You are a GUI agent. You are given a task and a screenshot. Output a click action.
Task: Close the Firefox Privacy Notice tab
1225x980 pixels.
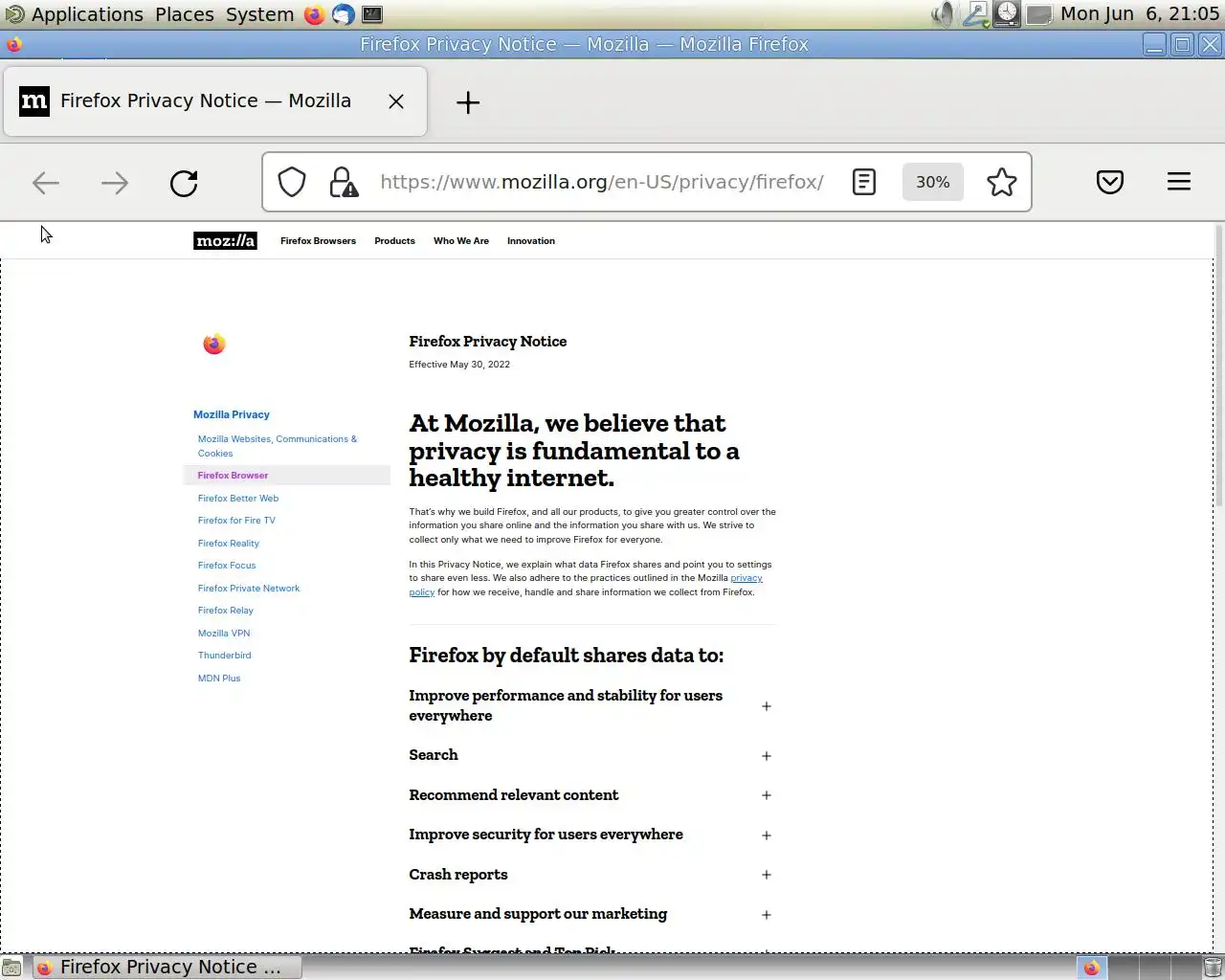click(x=396, y=101)
